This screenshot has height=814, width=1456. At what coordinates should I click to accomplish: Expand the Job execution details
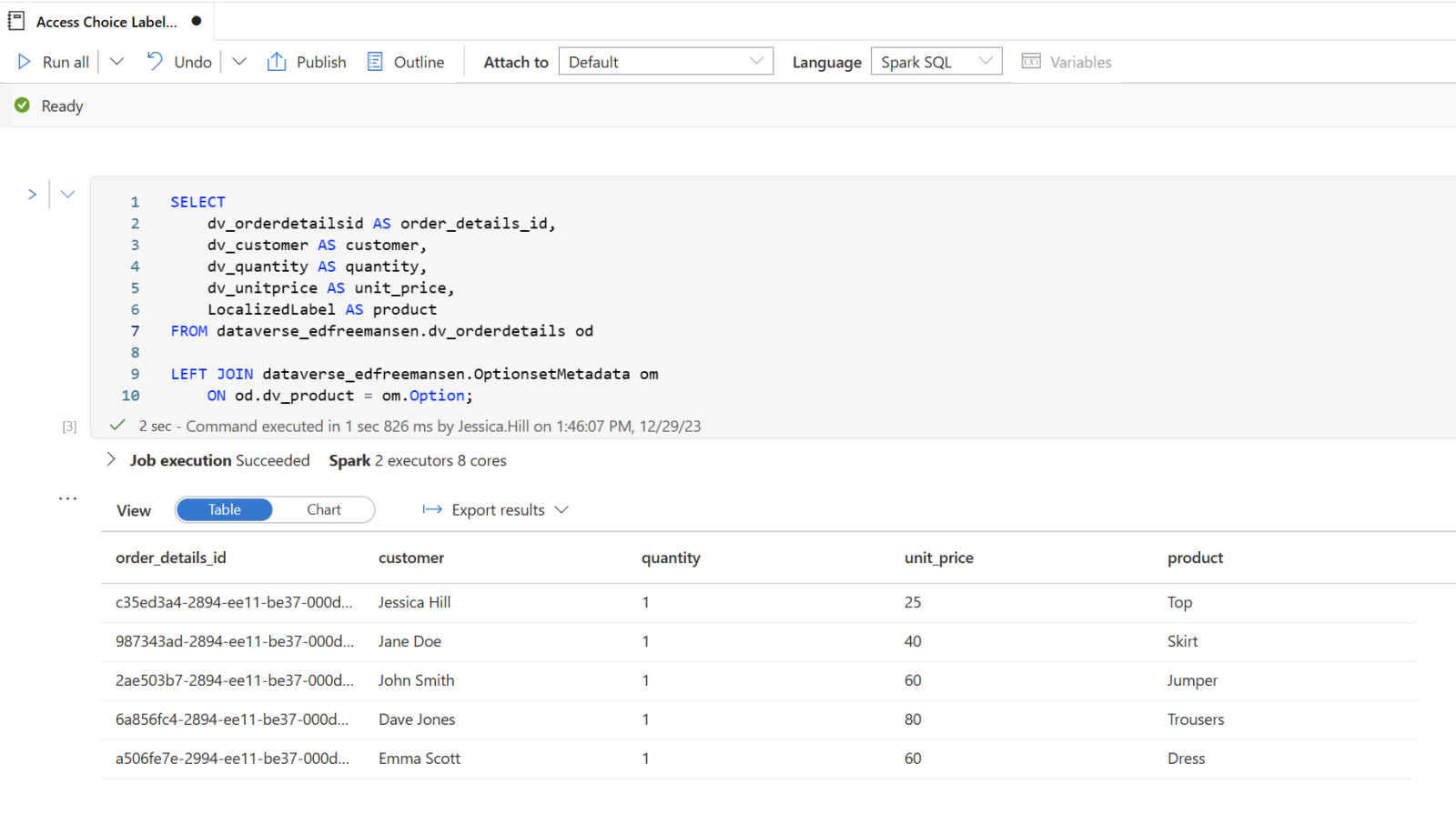click(x=111, y=459)
